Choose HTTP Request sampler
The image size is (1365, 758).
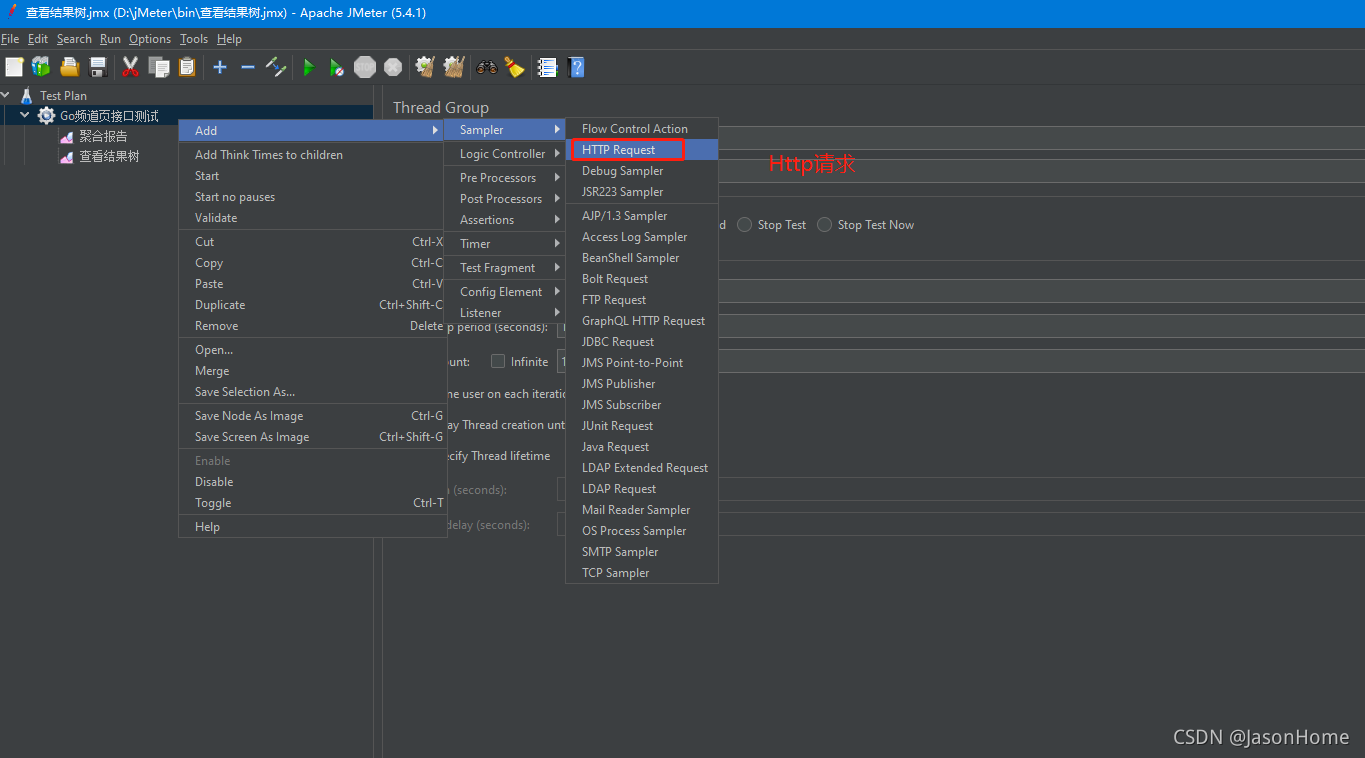(x=642, y=150)
